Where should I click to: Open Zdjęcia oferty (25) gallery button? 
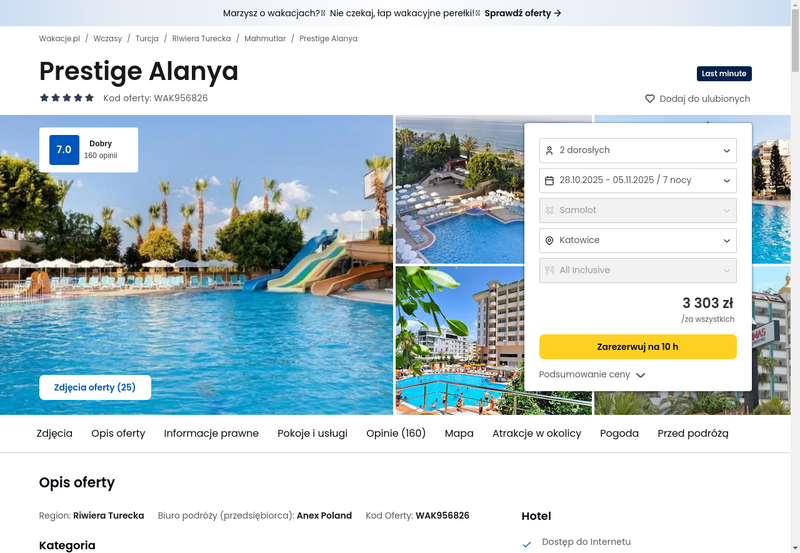(x=95, y=387)
